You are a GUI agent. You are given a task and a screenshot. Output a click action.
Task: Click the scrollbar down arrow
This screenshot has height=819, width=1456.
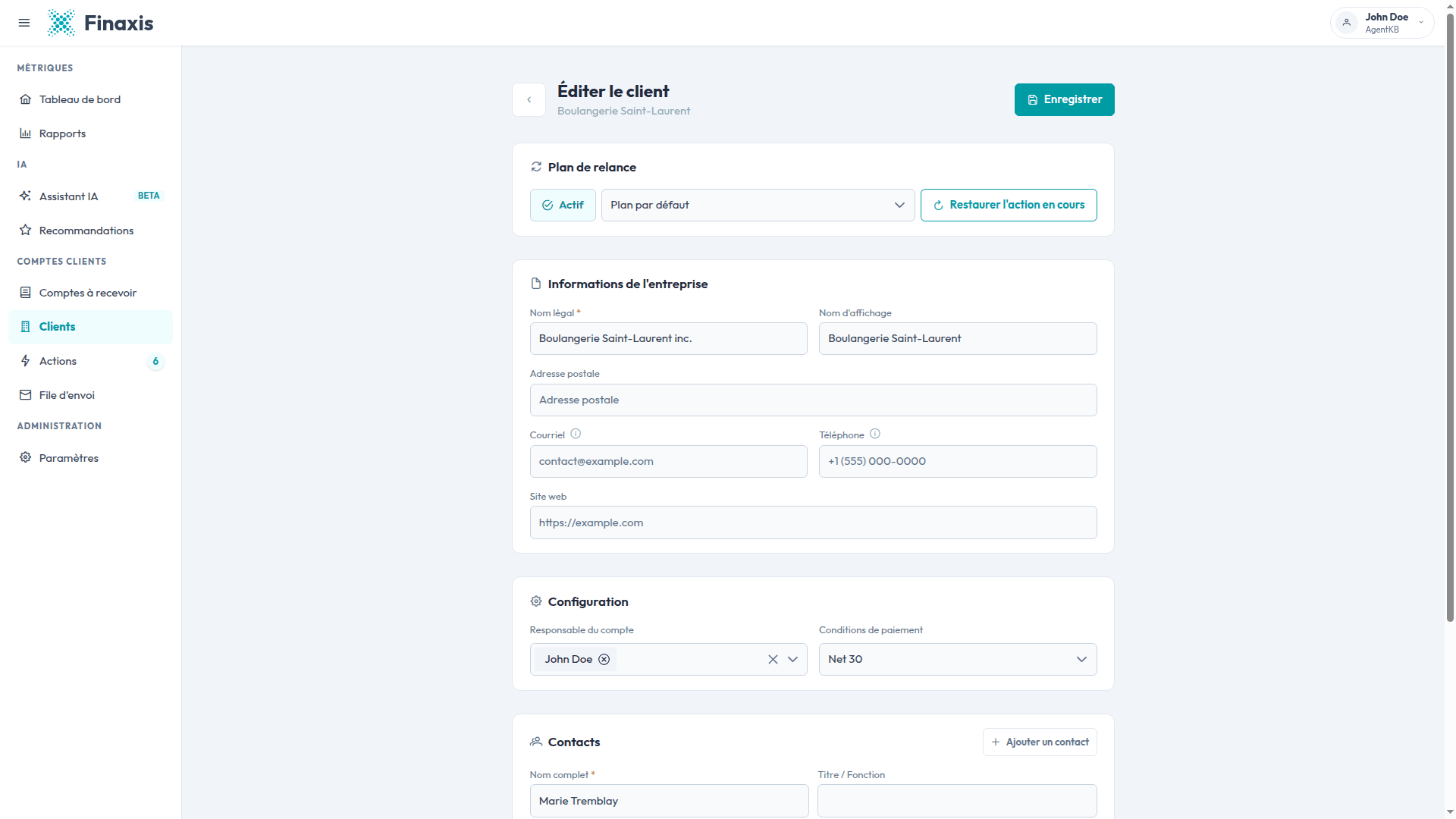1450,812
